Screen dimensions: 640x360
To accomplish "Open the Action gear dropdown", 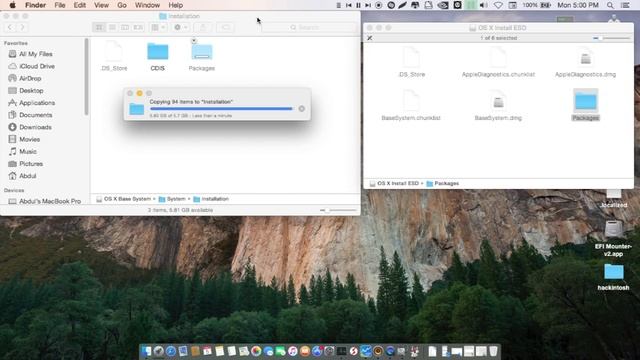I will pyautogui.click(x=180, y=27).
